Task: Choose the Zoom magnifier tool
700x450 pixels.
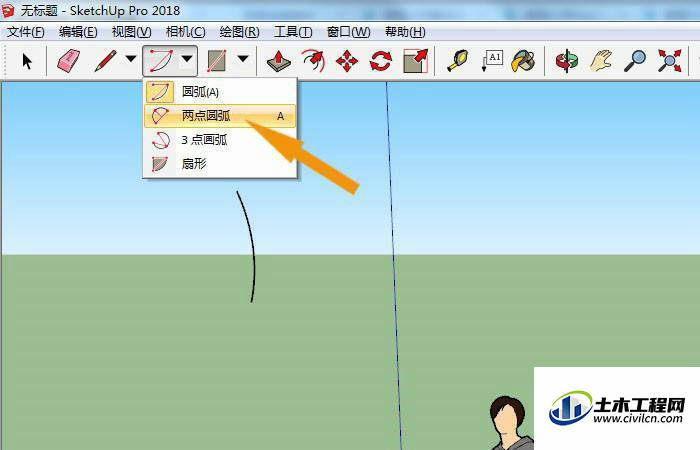Action: pos(635,61)
